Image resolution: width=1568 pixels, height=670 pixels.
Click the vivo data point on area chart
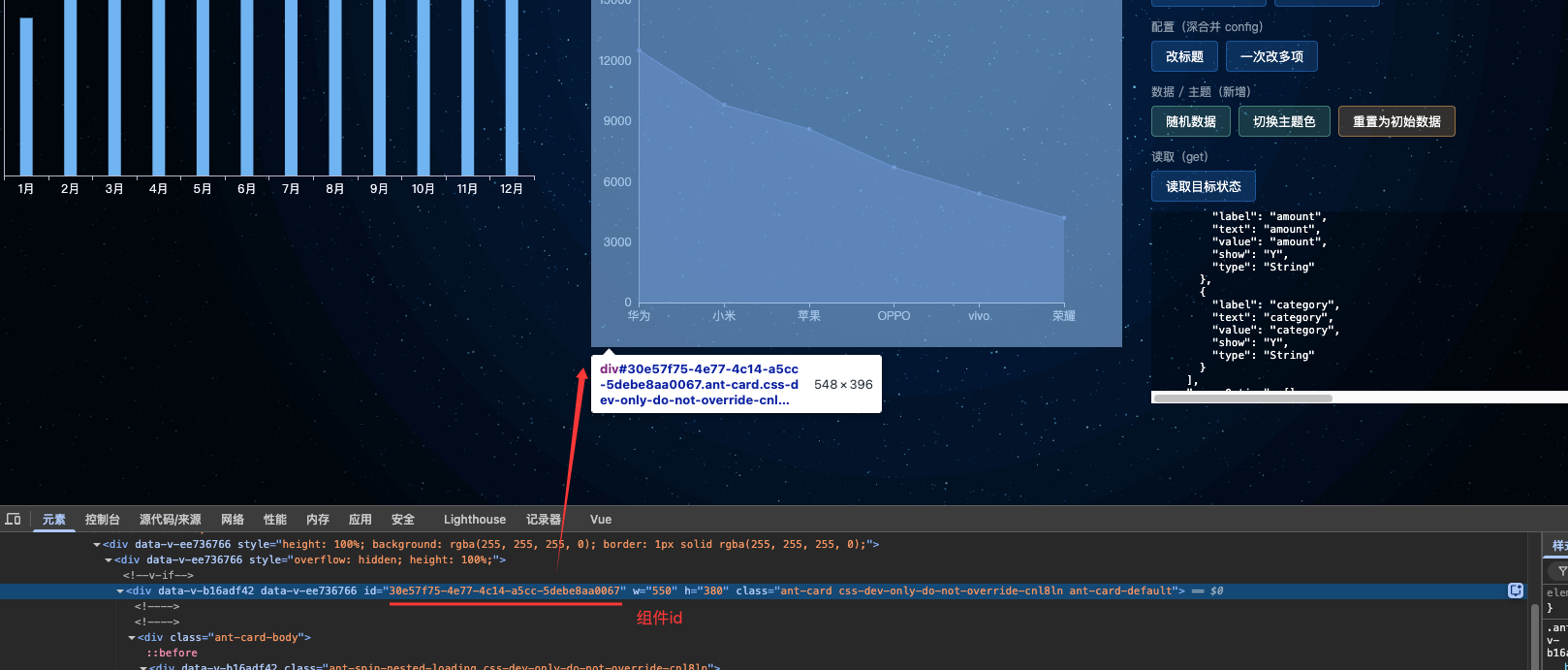[x=979, y=194]
